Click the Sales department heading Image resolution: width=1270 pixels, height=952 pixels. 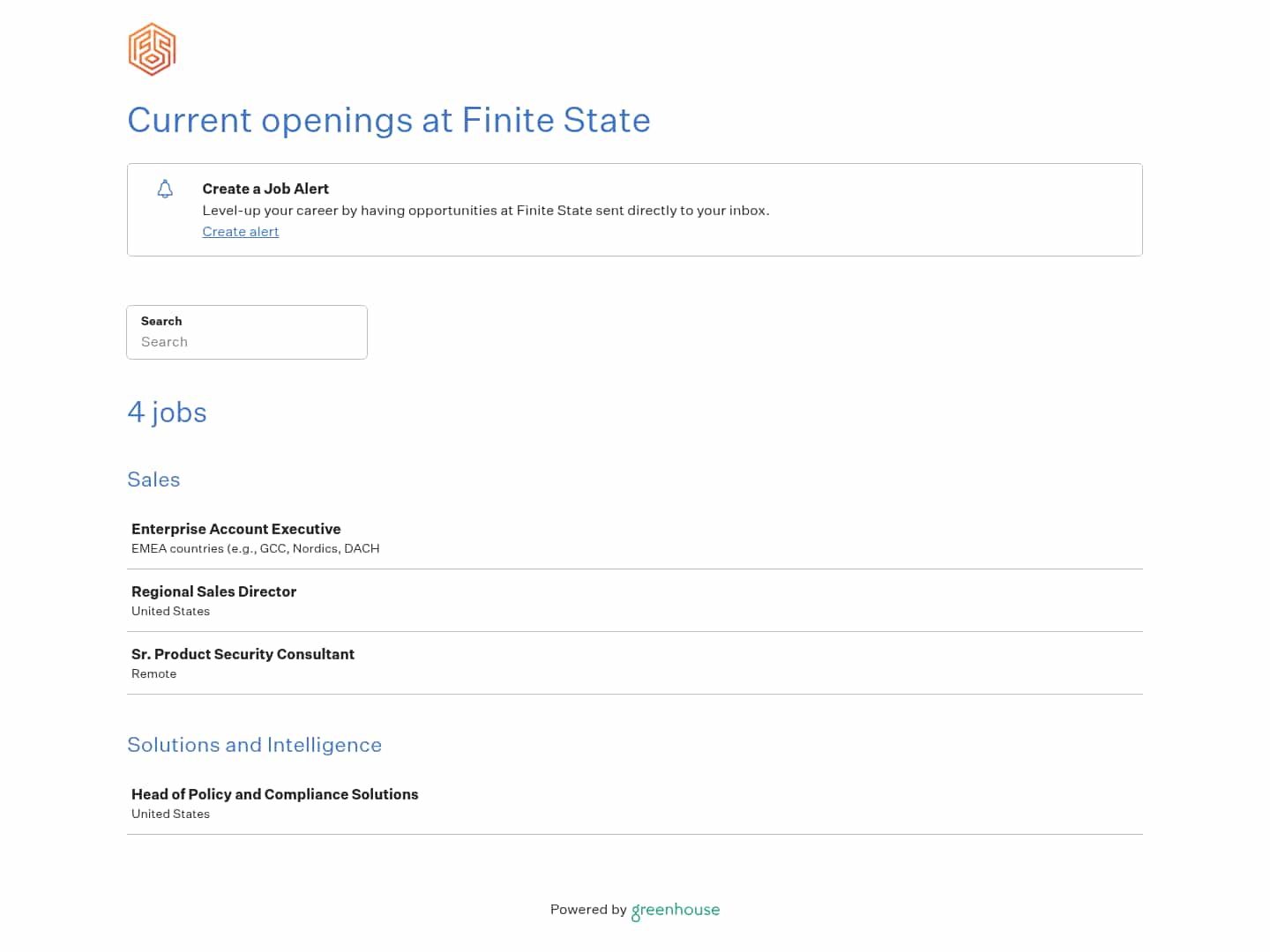(153, 480)
